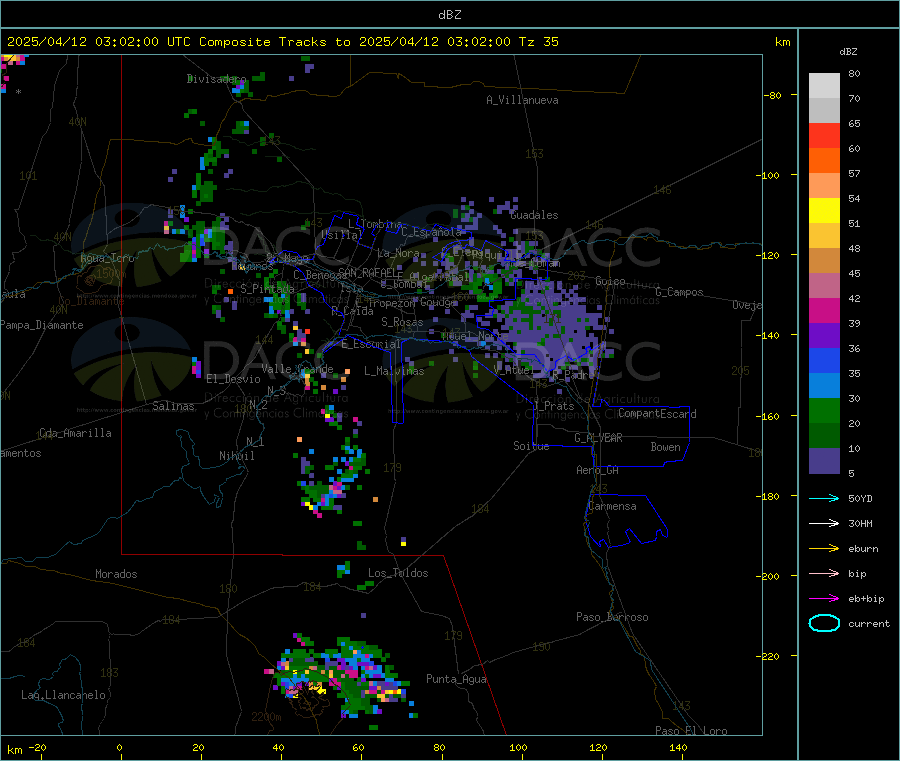Viewport: 900px width, 761px height.
Task: Click the Divisadero location label
Action: click(216, 79)
